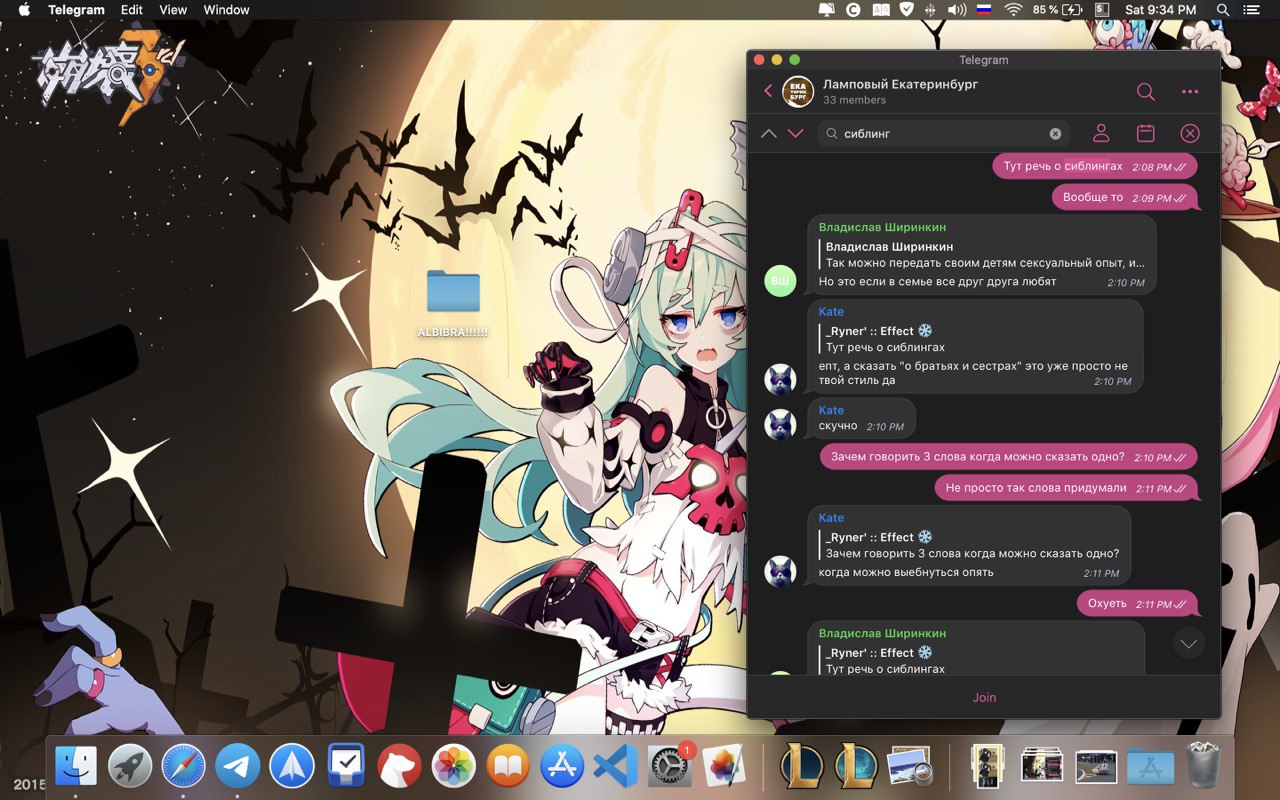Open Books app in the Dock
Image resolution: width=1280 pixels, height=800 pixels.
click(x=508, y=767)
